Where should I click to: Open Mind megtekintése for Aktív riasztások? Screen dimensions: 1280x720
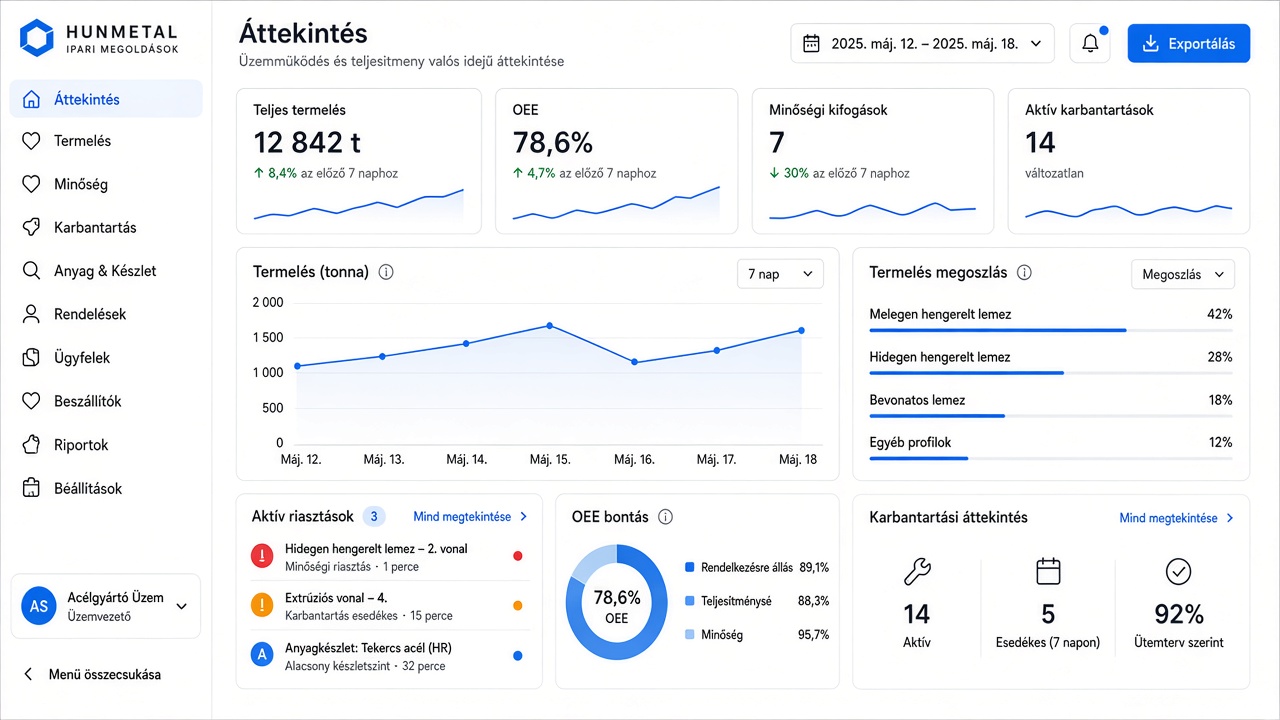[471, 517]
